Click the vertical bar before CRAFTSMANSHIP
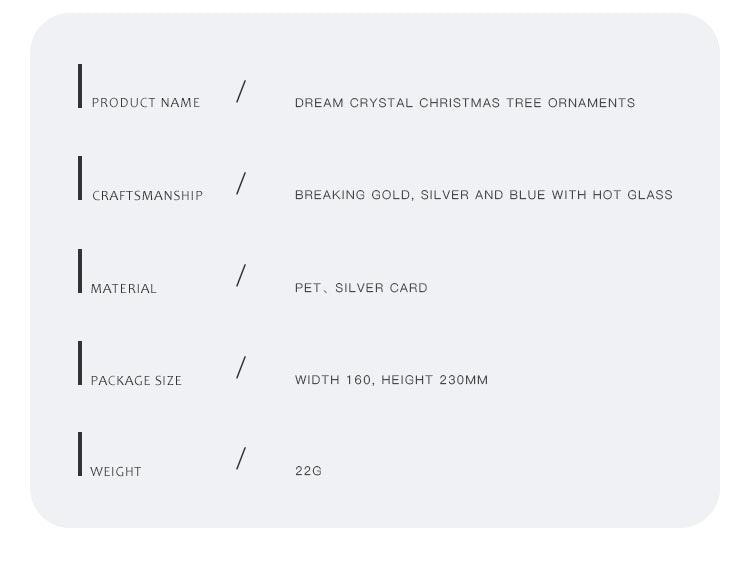This screenshot has height=564, width=750. pos(80,178)
